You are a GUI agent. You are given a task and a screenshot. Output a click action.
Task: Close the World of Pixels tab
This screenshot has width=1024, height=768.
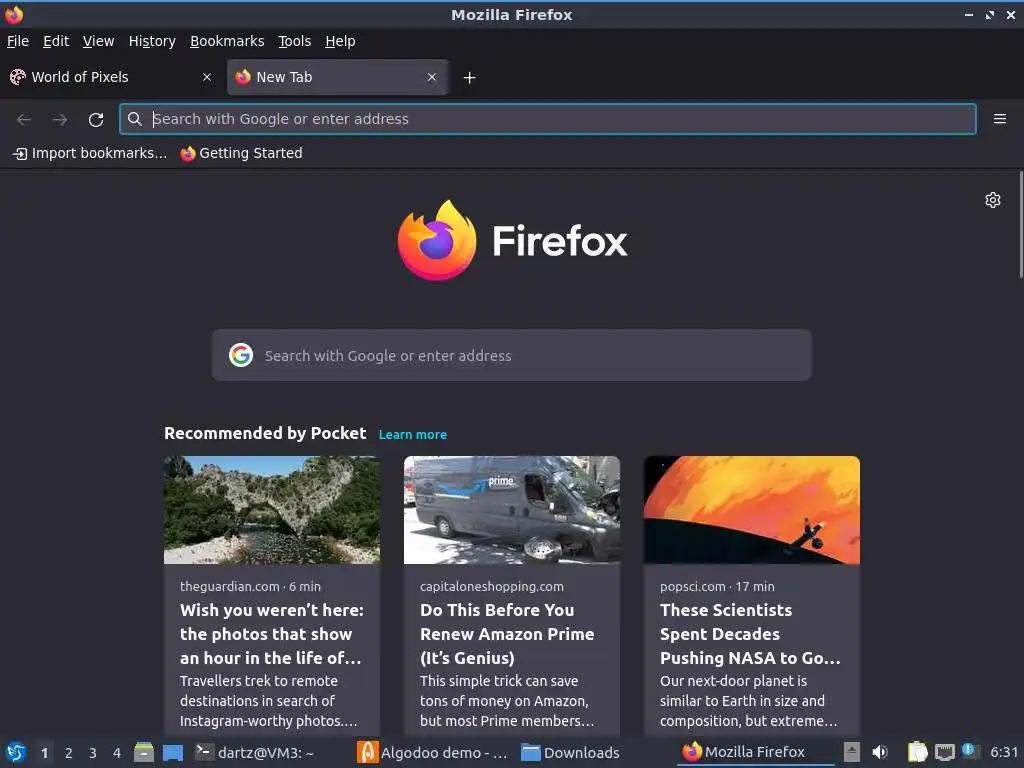point(207,77)
